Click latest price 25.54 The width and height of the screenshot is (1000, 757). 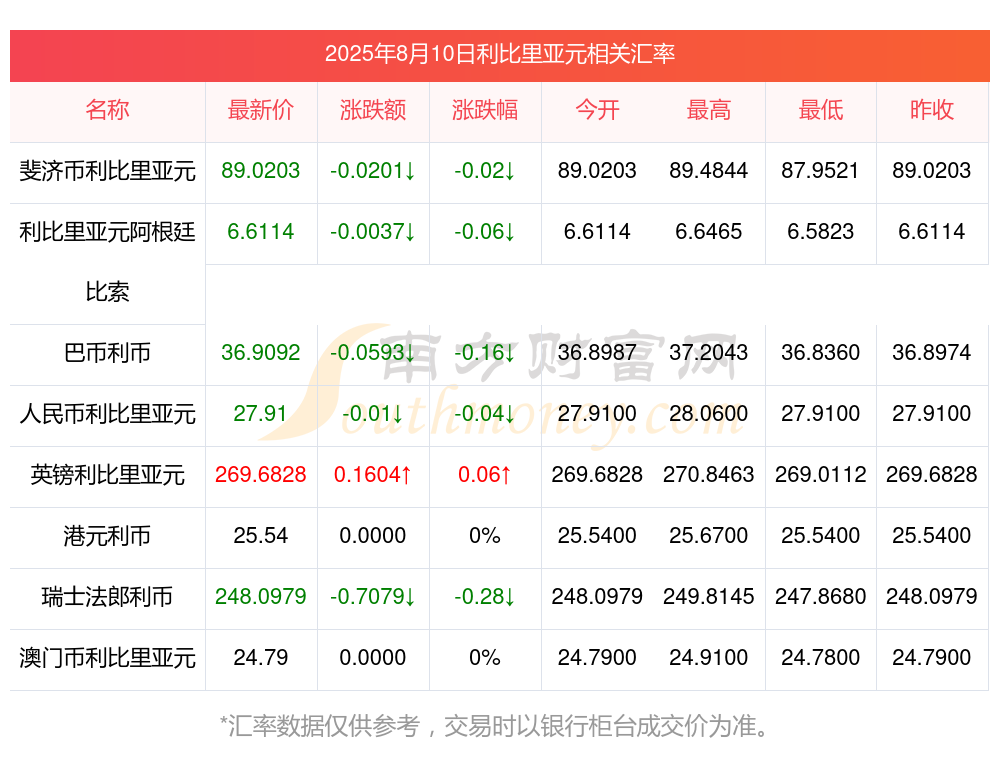pyautogui.click(x=261, y=535)
